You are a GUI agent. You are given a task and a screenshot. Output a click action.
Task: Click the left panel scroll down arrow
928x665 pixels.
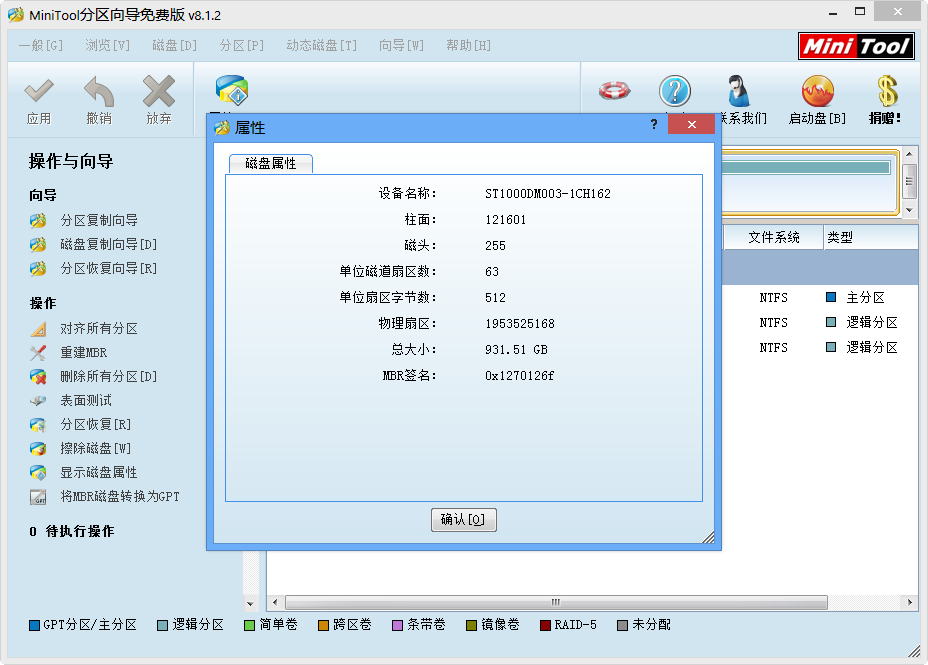click(x=250, y=603)
